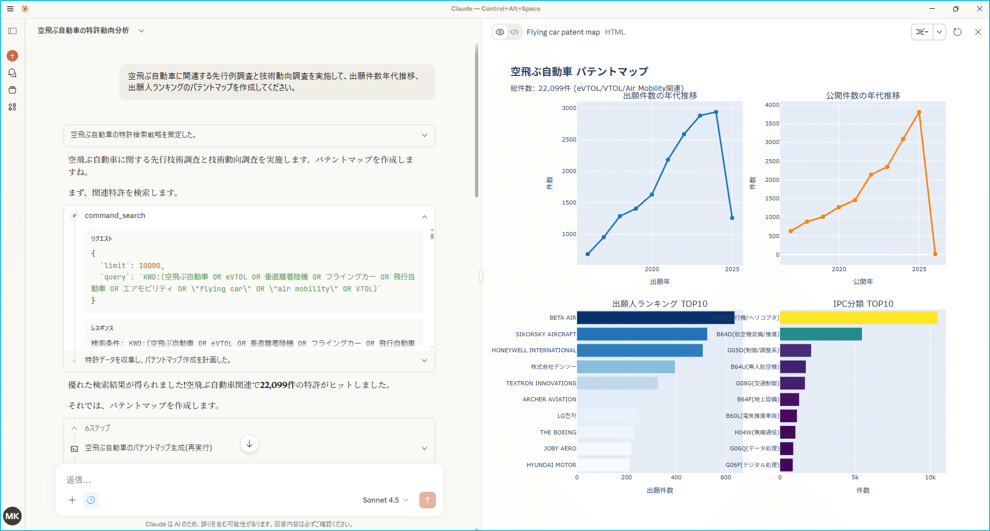The width and height of the screenshot is (990, 531).
Task: Collapse the command_search tool block
Action: coord(424,217)
